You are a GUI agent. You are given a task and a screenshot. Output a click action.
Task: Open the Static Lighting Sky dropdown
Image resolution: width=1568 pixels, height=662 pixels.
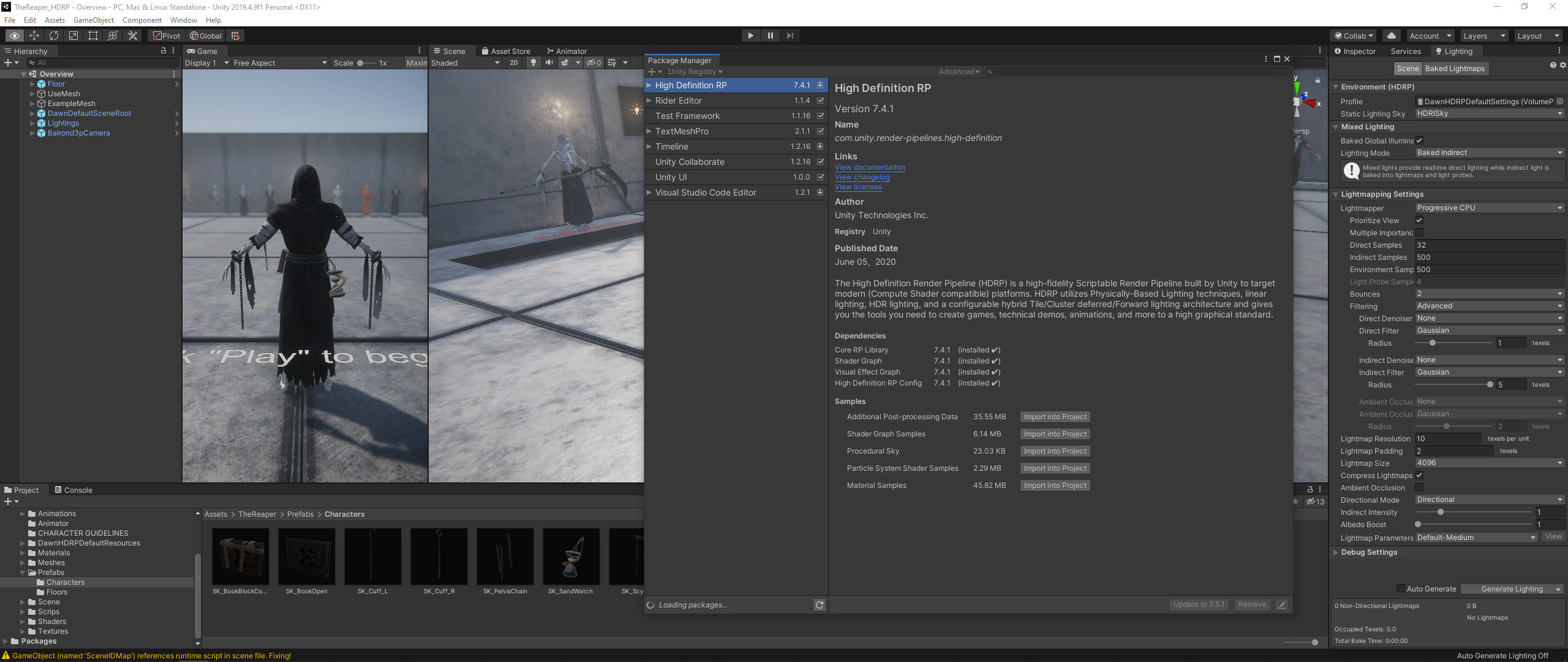pos(1490,113)
